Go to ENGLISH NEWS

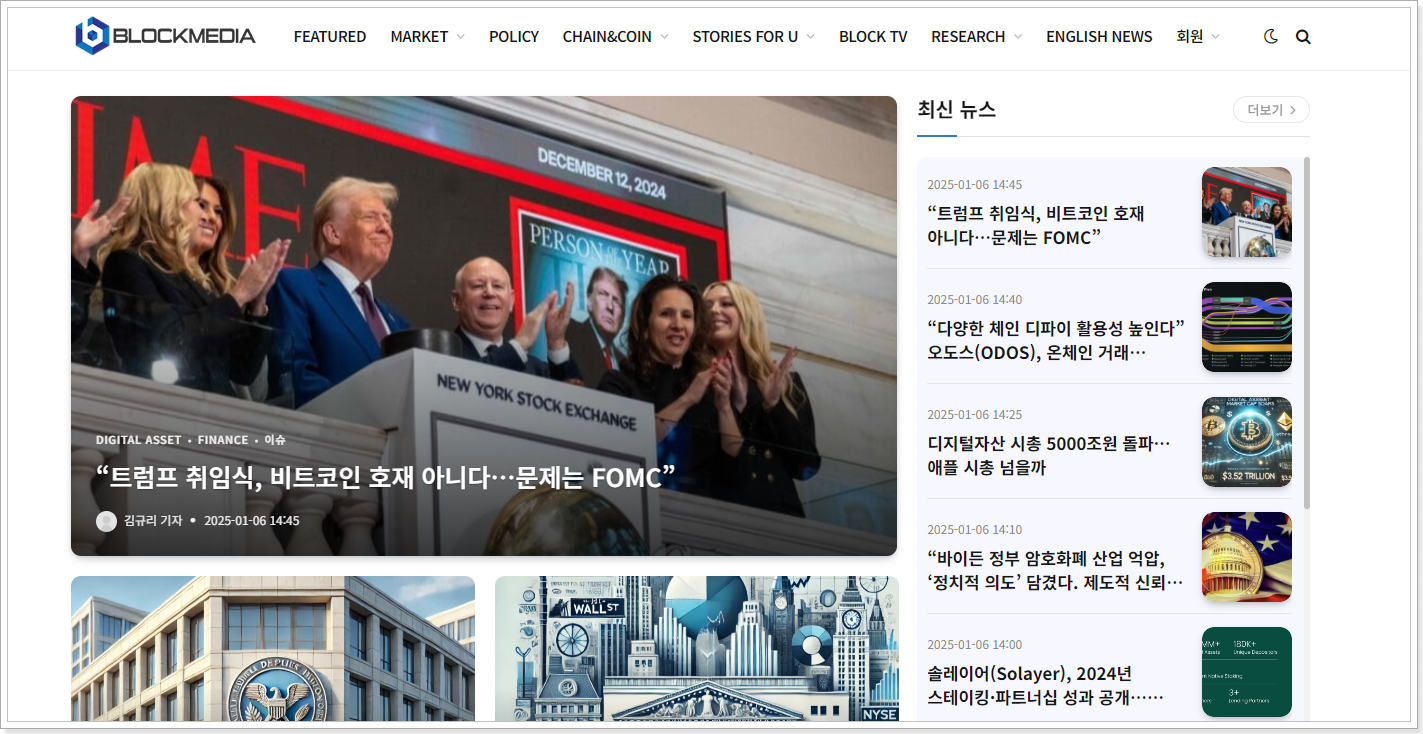point(1099,36)
